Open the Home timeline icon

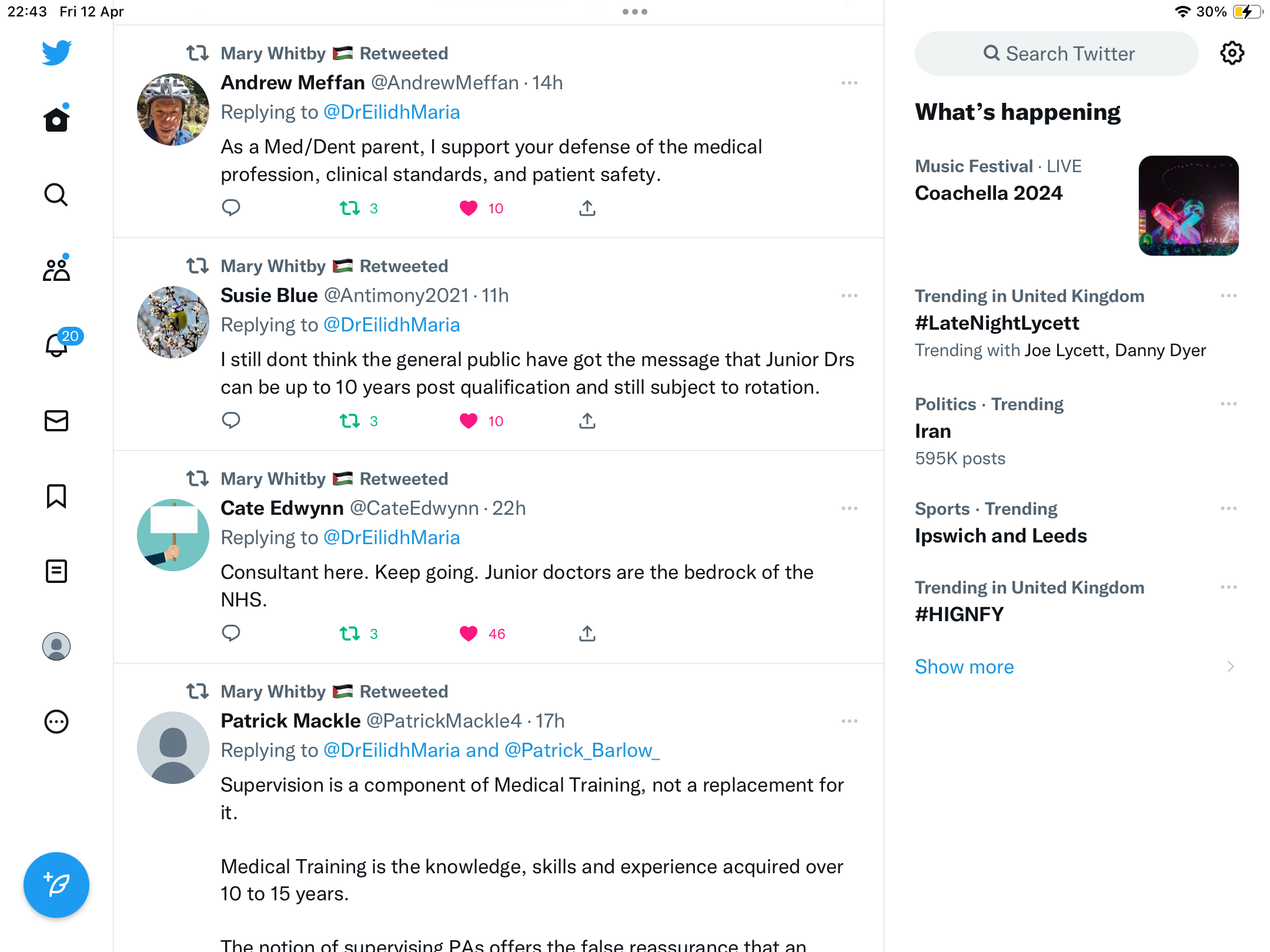point(56,119)
